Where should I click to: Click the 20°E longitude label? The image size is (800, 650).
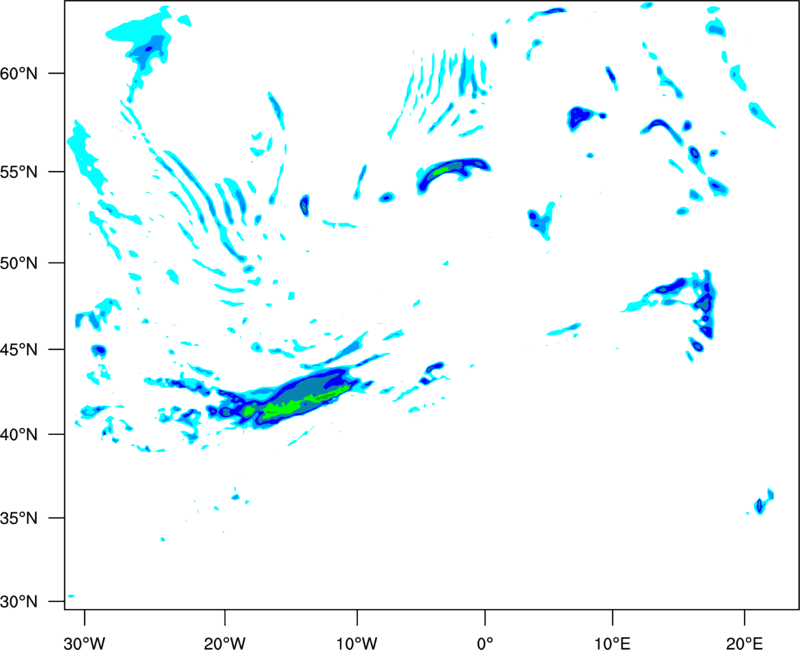744,643
